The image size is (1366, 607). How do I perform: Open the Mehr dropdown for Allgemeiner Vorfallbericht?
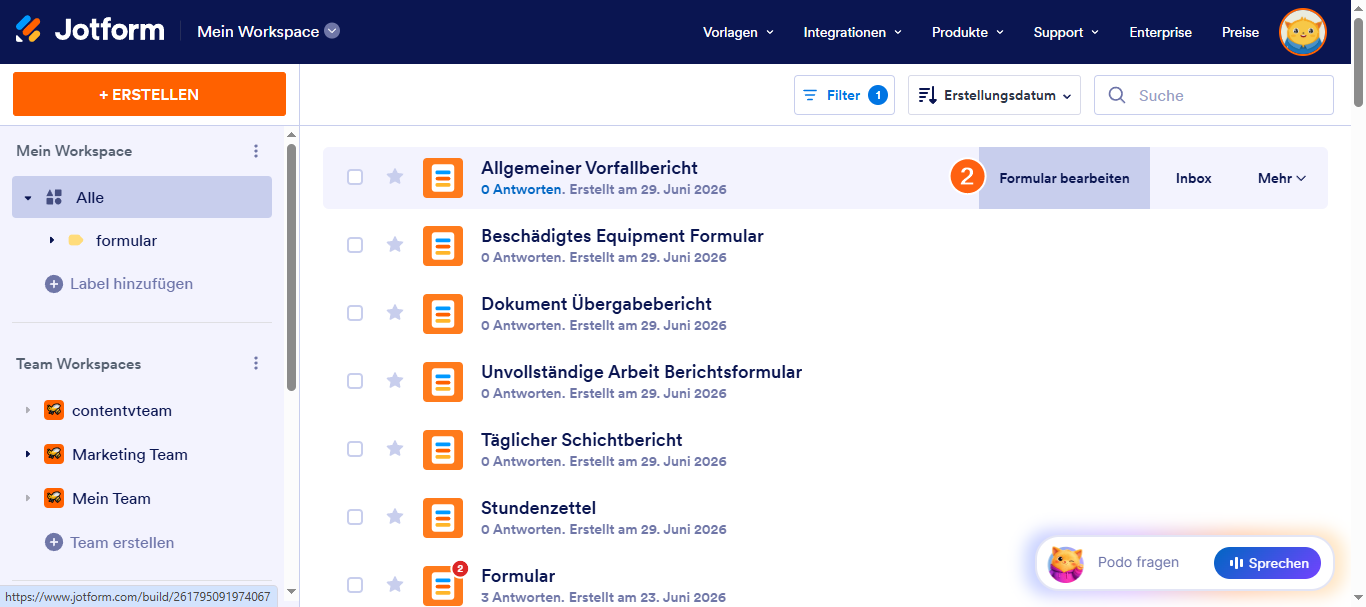1282,178
